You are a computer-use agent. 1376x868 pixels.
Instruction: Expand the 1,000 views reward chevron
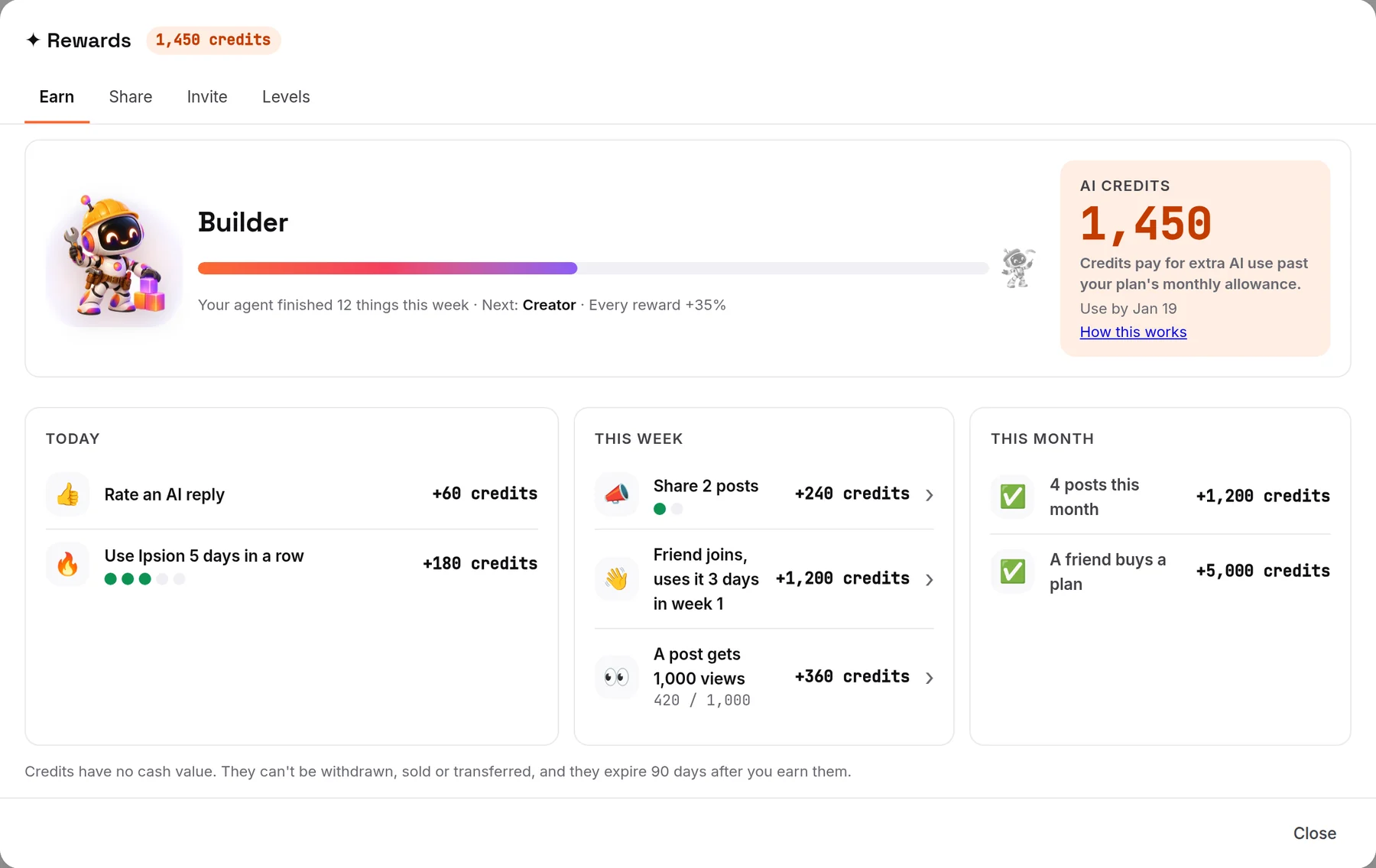pyautogui.click(x=930, y=678)
